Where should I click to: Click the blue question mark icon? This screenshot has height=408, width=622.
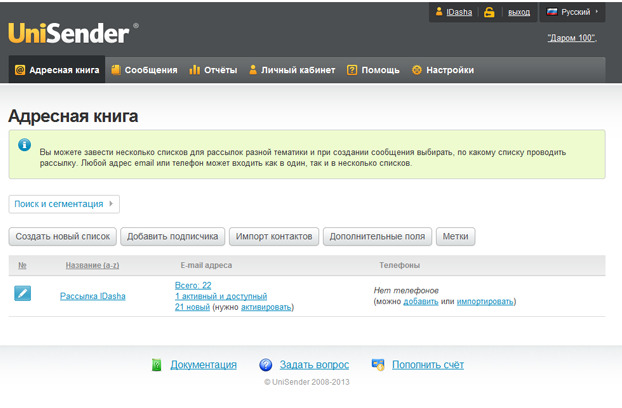click(265, 364)
